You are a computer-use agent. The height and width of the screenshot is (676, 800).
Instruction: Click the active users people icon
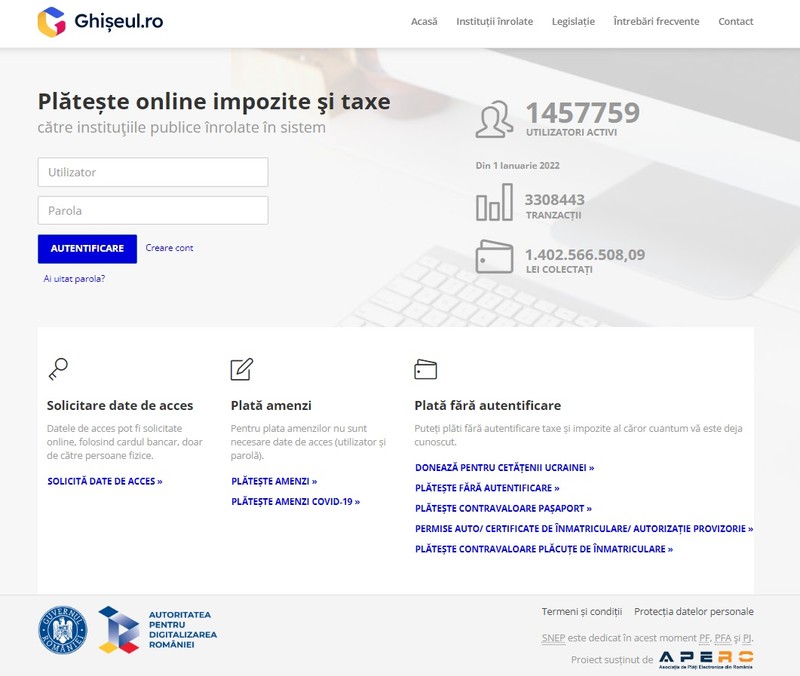tap(494, 119)
